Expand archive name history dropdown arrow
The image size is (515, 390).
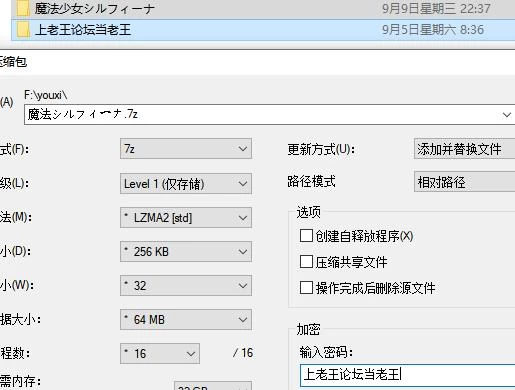[507, 115]
